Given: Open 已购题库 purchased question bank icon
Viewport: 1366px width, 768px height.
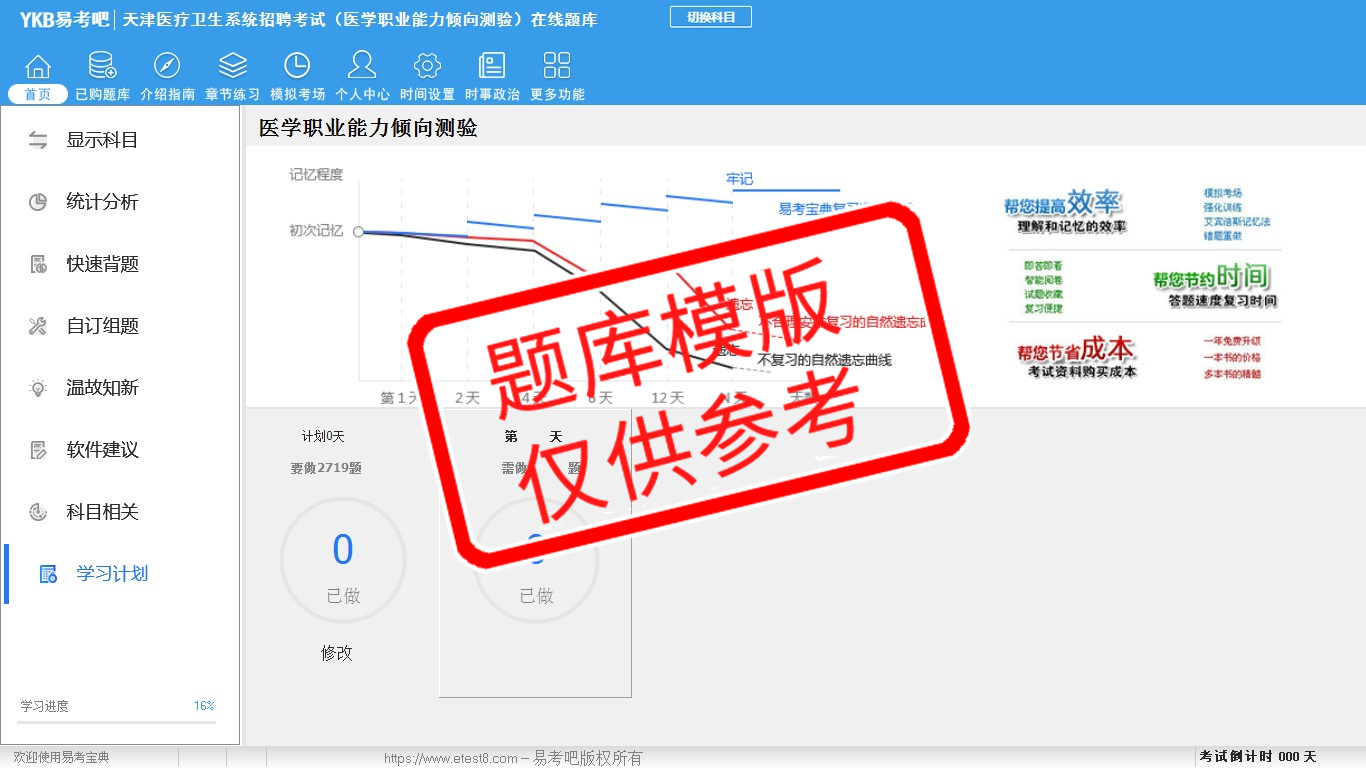Looking at the screenshot, I should 102,67.
